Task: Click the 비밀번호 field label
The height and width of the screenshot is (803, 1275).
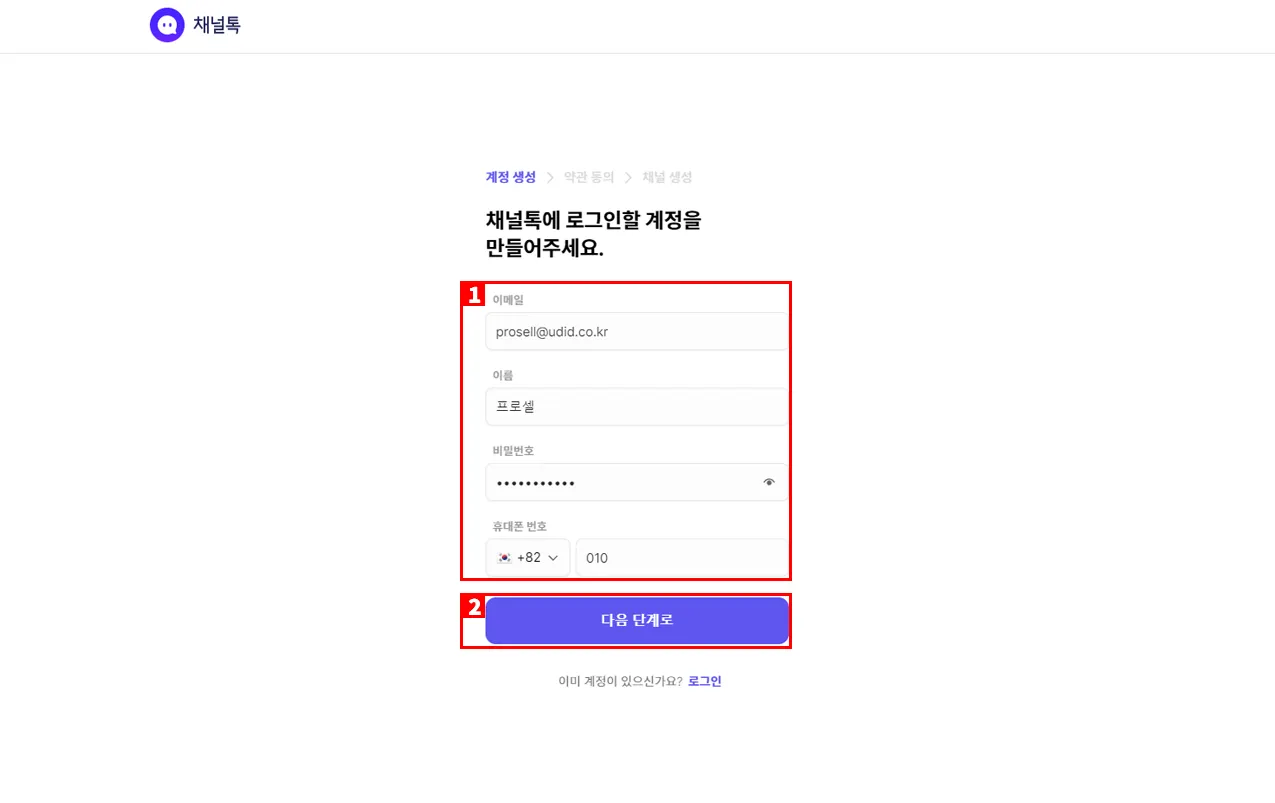Action: coord(513,451)
